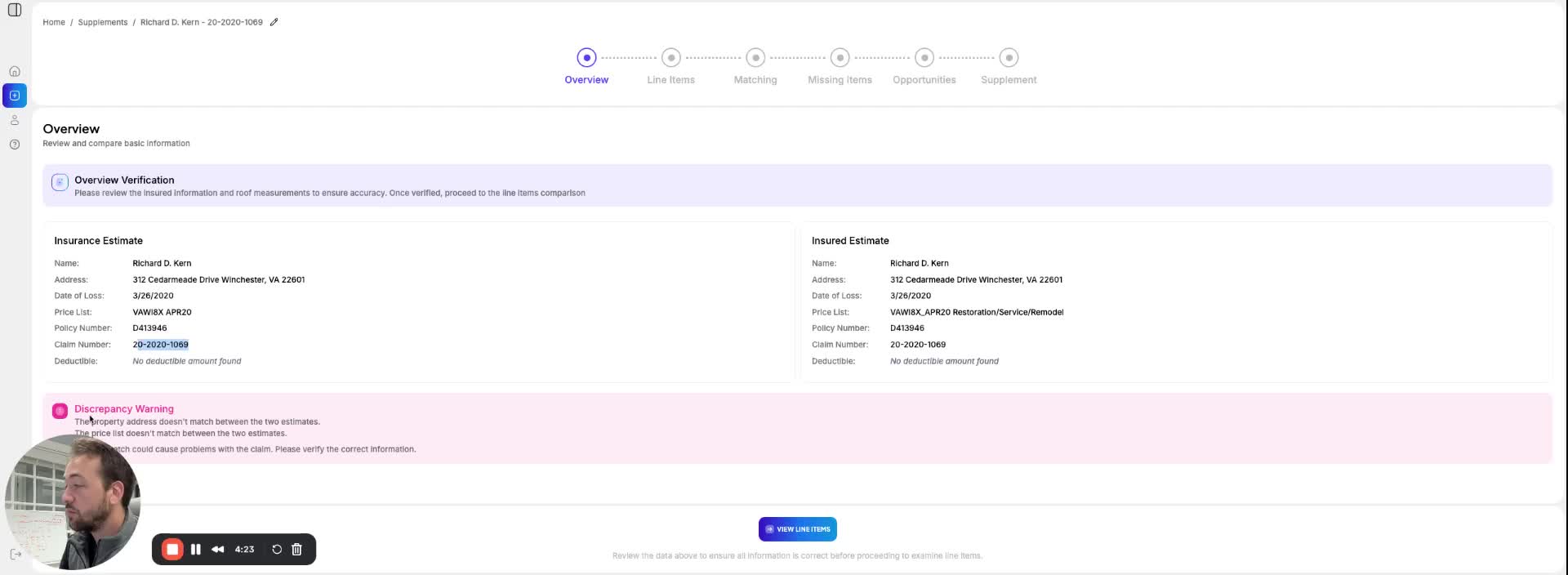Click the insurance estimate name Richard D. Kern
The image size is (1568, 575).
point(162,263)
